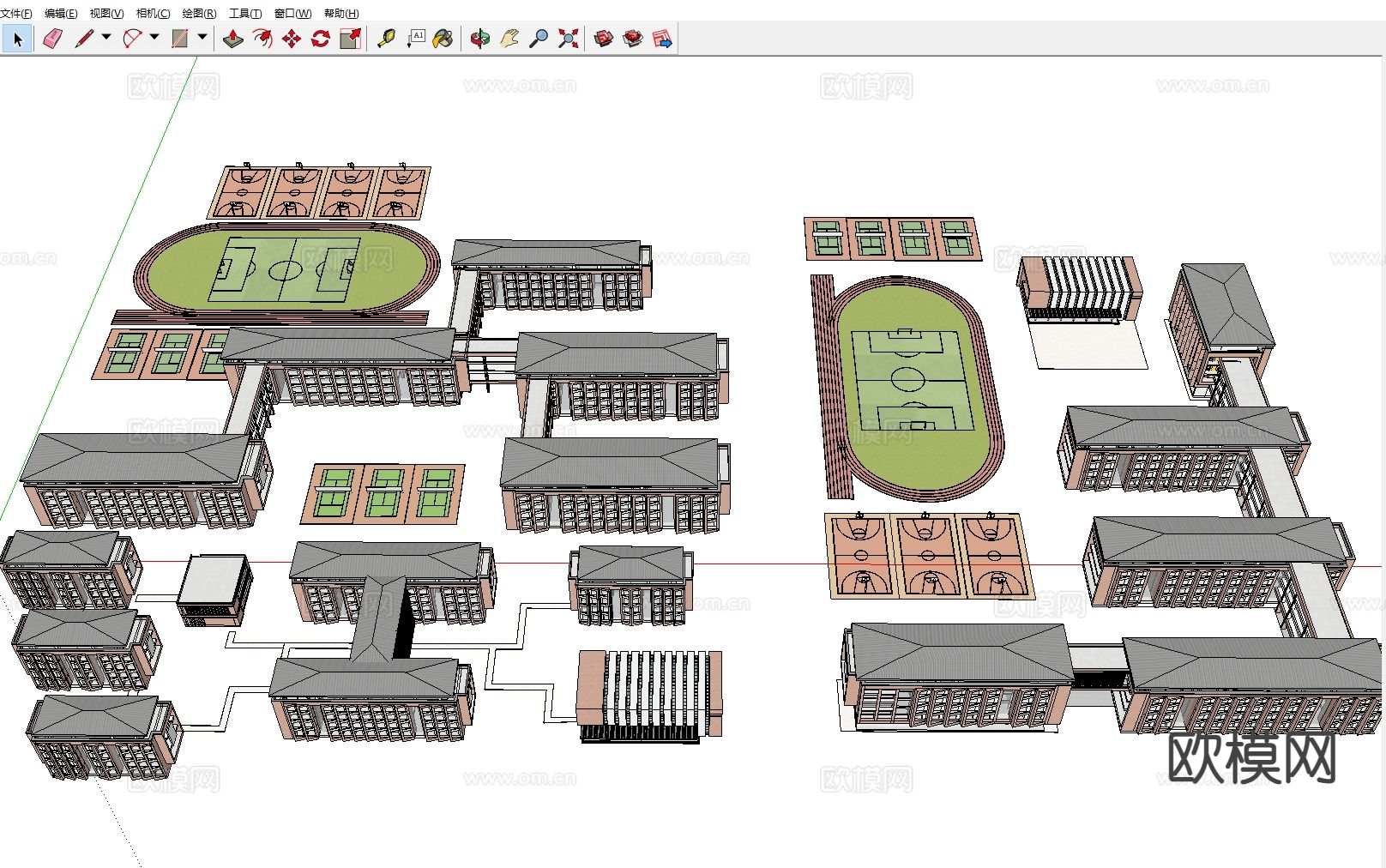Select the Move tool
The width and height of the screenshot is (1386, 868).
(292, 39)
